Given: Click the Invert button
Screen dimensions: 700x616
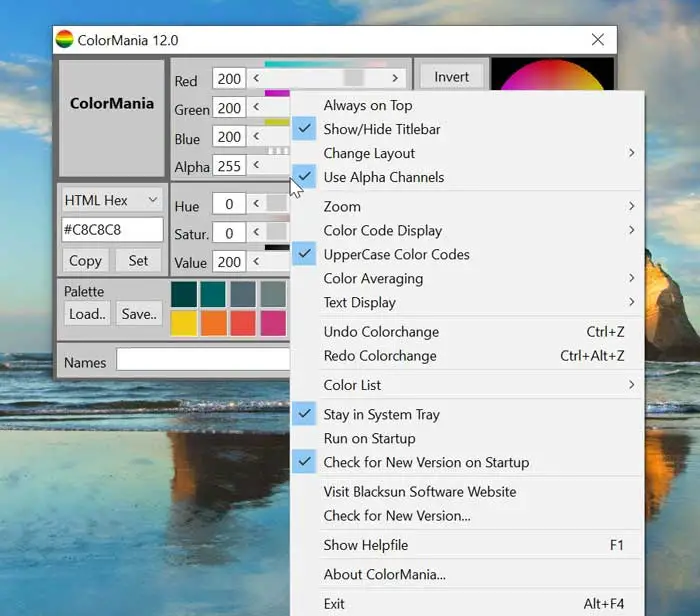Looking at the screenshot, I should [451, 77].
